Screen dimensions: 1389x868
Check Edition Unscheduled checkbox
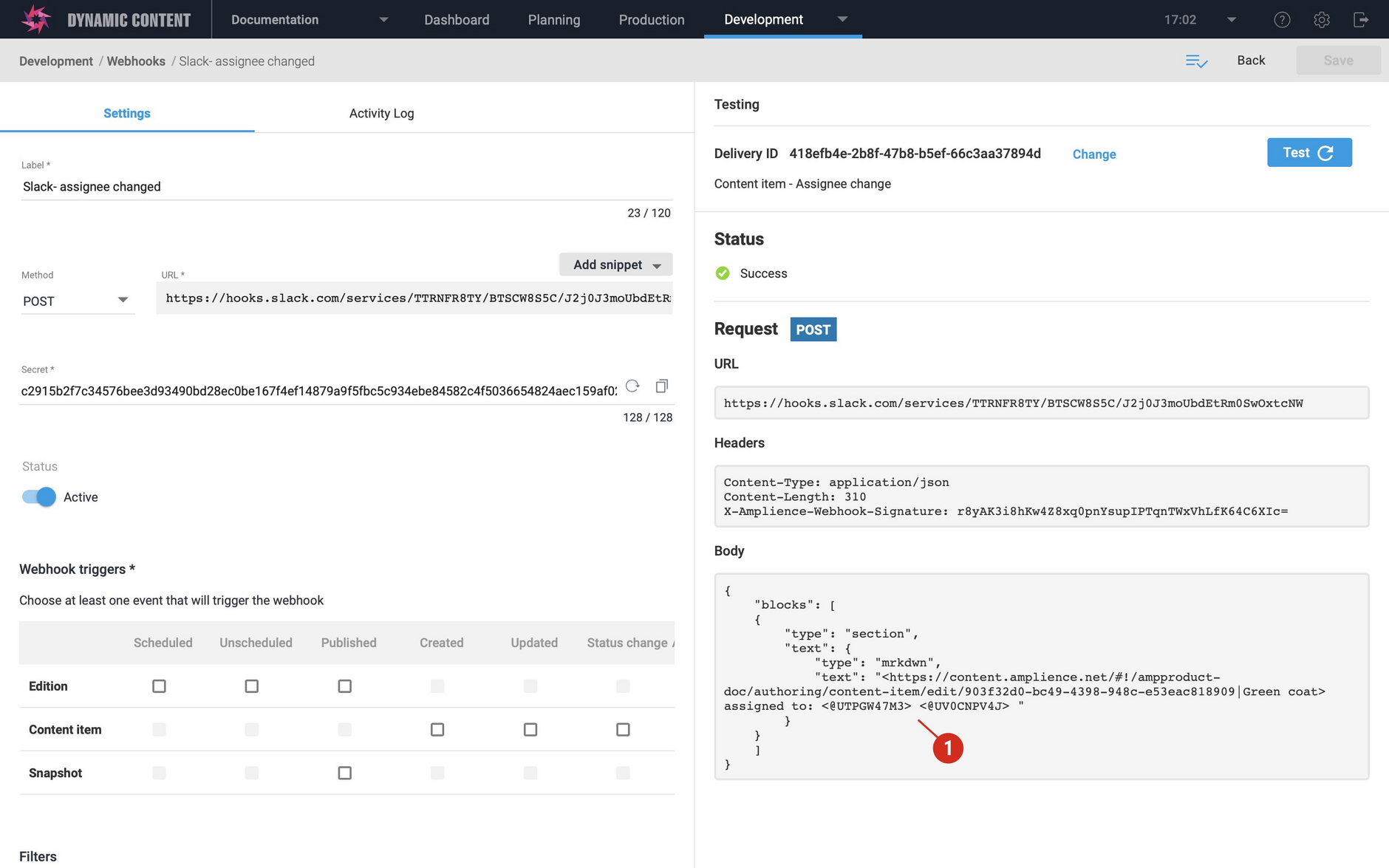pos(252,686)
